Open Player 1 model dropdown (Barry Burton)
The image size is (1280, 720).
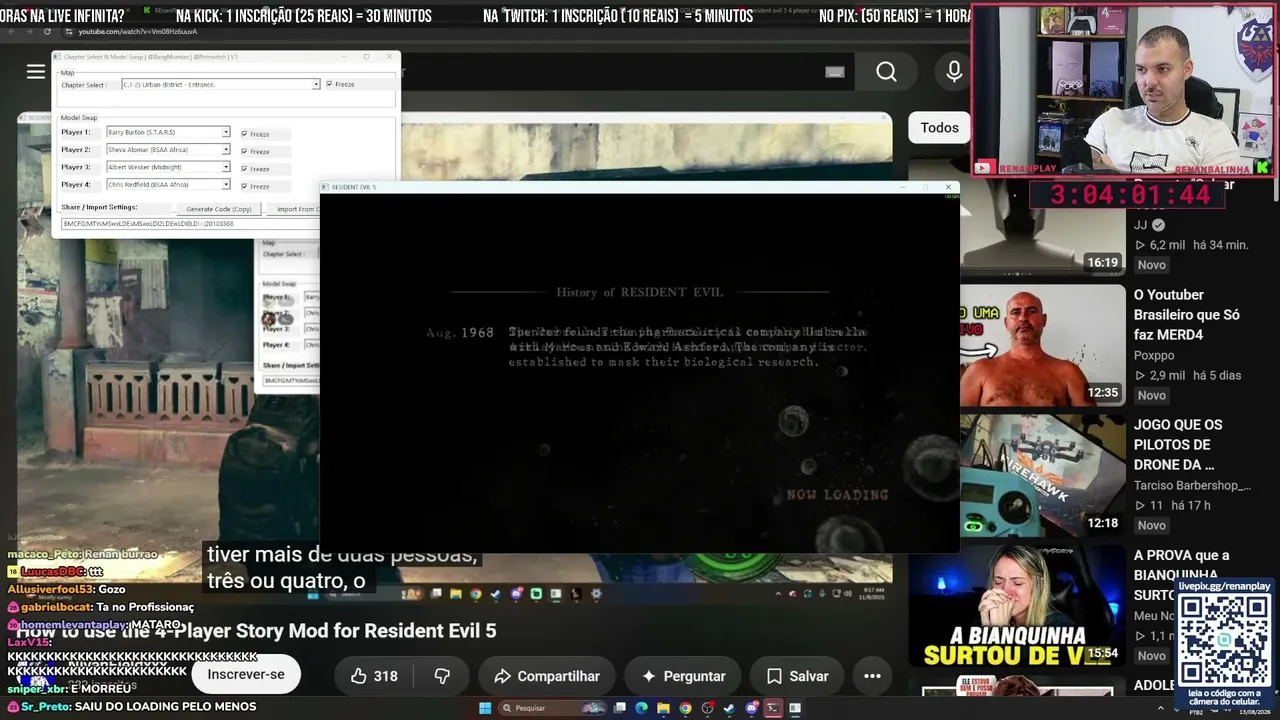pos(226,132)
